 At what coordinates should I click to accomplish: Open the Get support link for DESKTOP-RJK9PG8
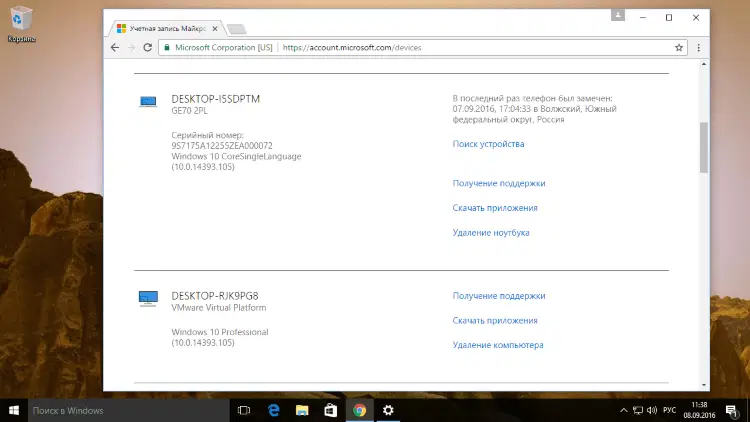click(x=499, y=296)
